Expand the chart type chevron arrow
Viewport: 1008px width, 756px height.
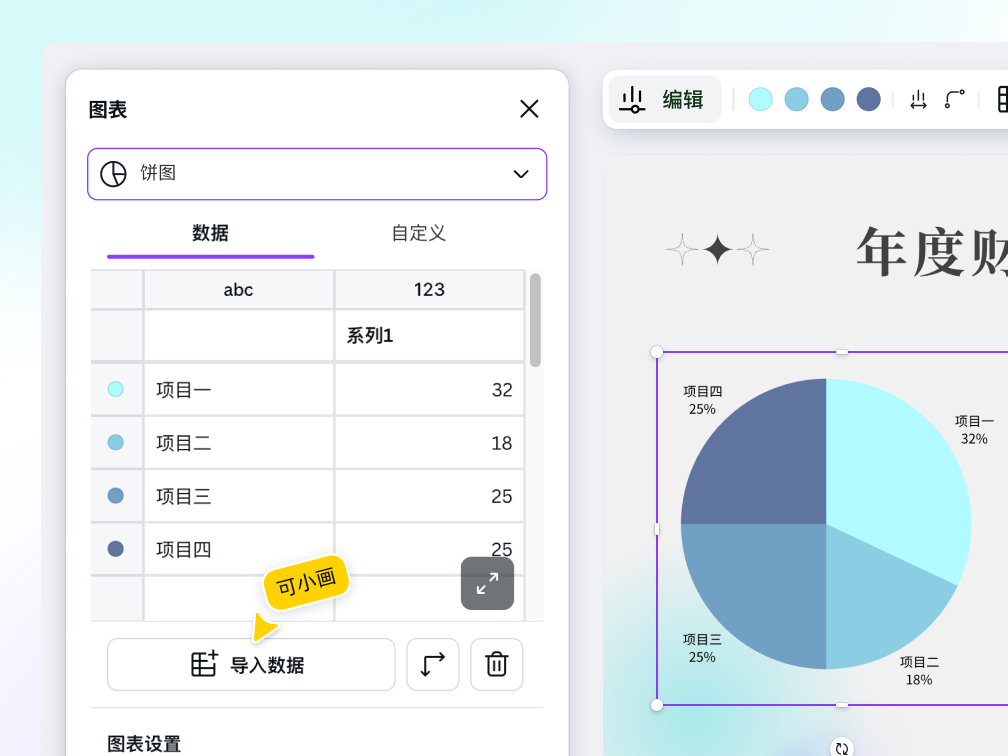pyautogui.click(x=521, y=174)
